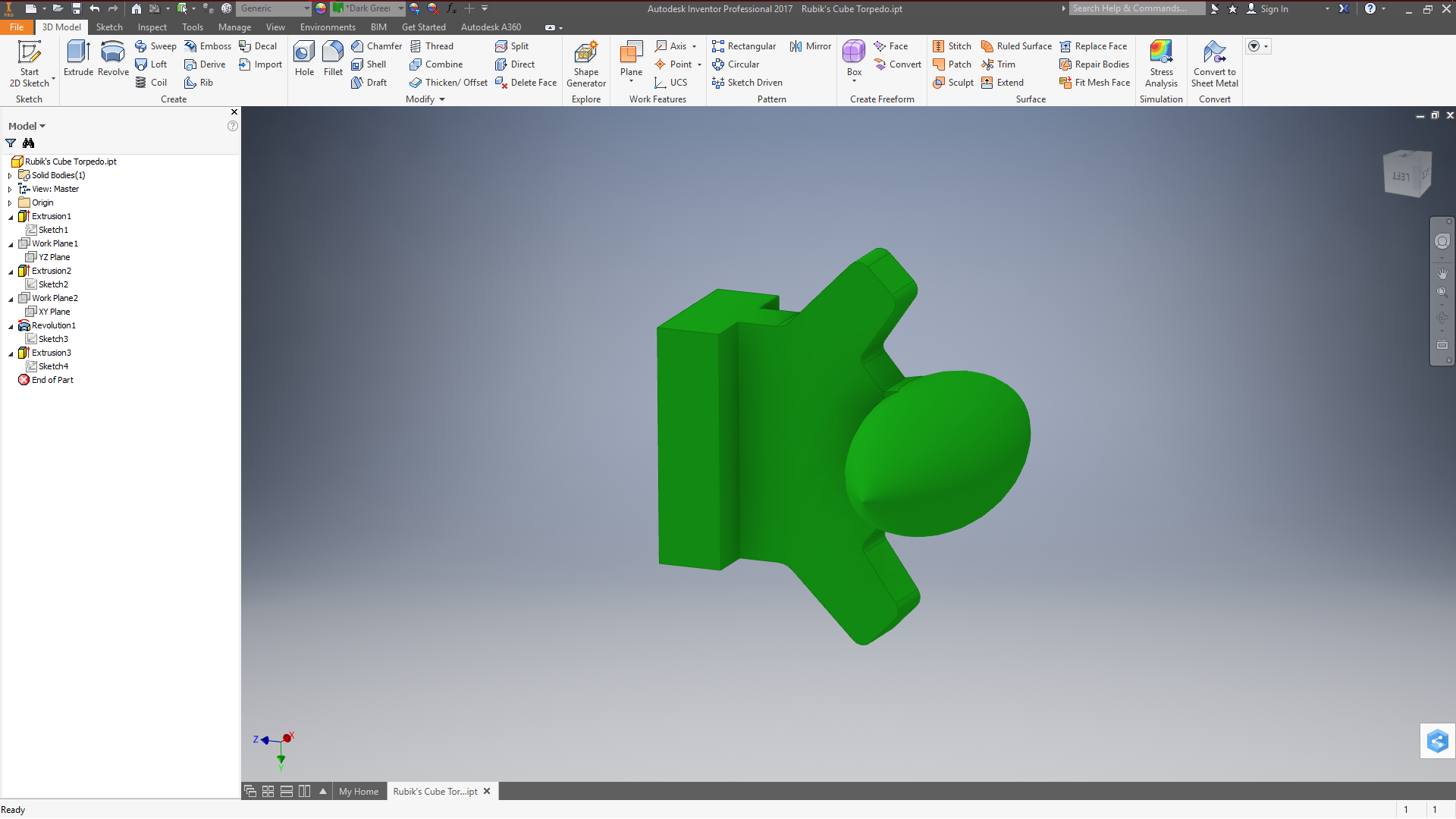
Task: Select the Thicken/ Offset tool
Action: click(x=448, y=83)
